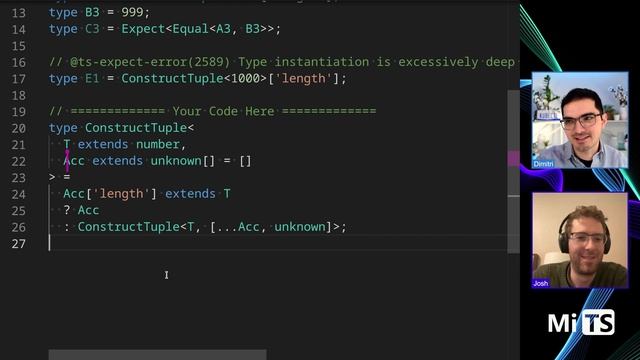Viewport: 640px width, 360px height.
Task: Click 'ConstructTuple<1000>' on line 17
Action: [194, 78]
